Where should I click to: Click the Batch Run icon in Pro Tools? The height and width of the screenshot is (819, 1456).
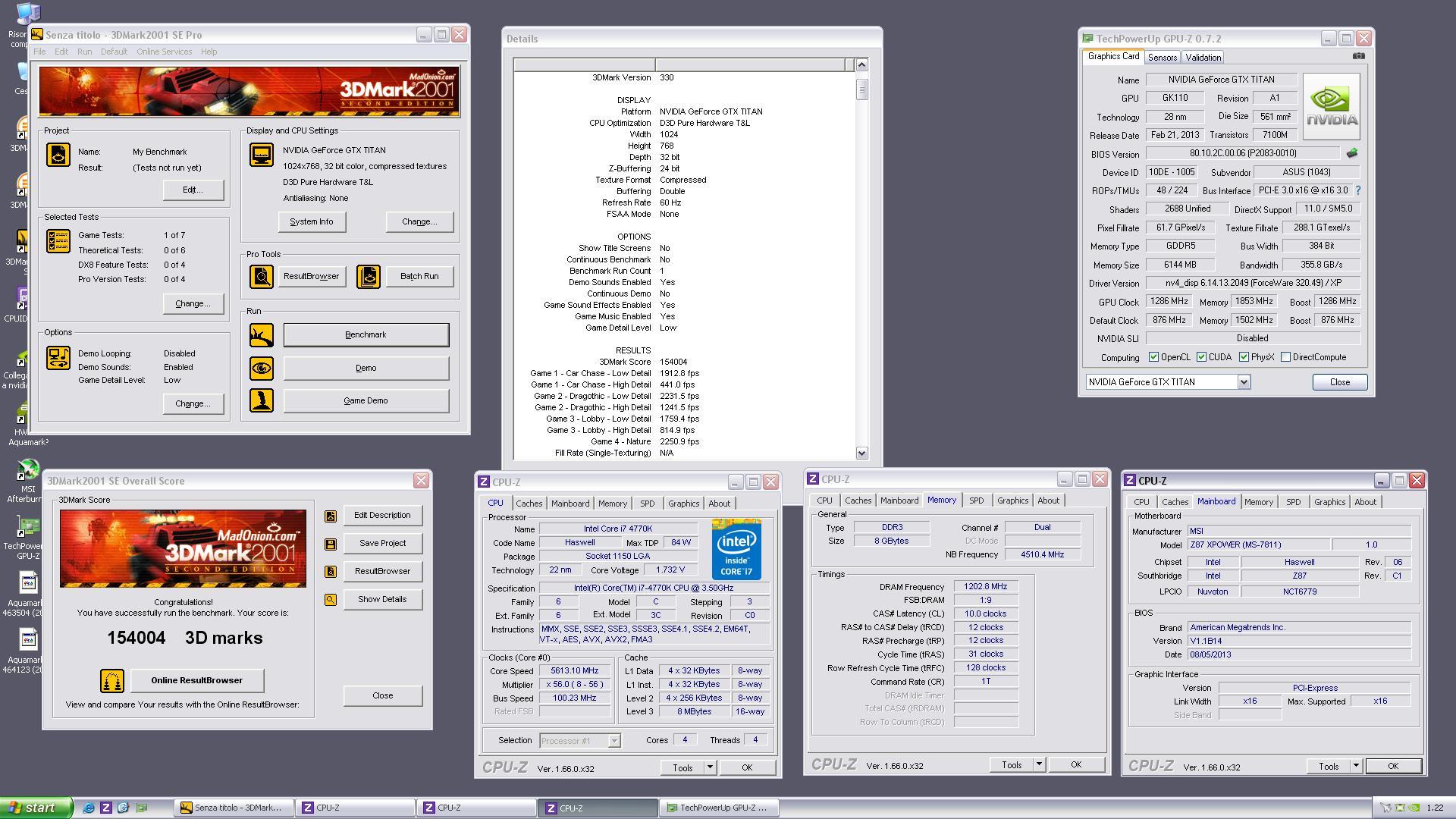coord(369,276)
